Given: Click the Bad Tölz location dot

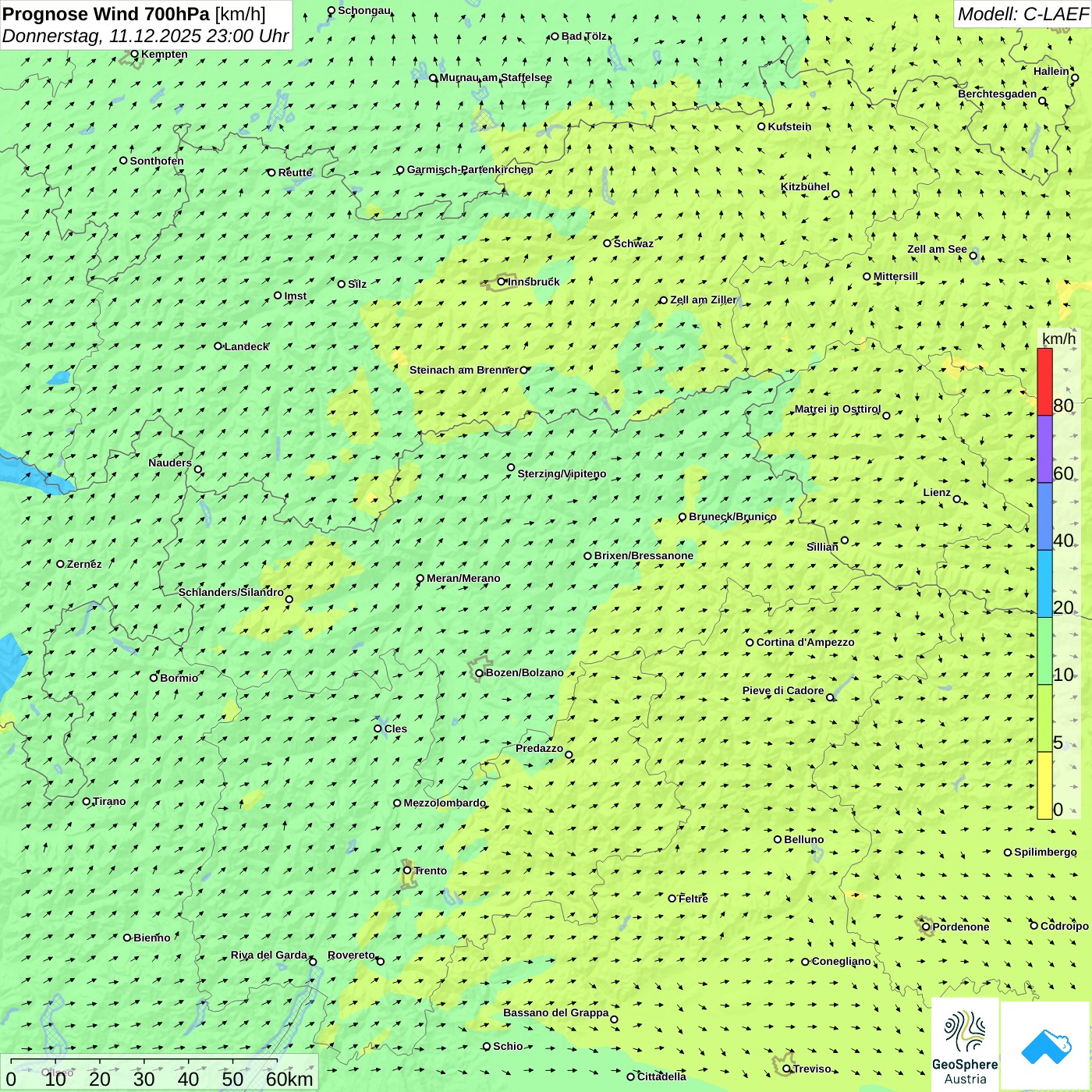Looking at the screenshot, I should 555,37.
